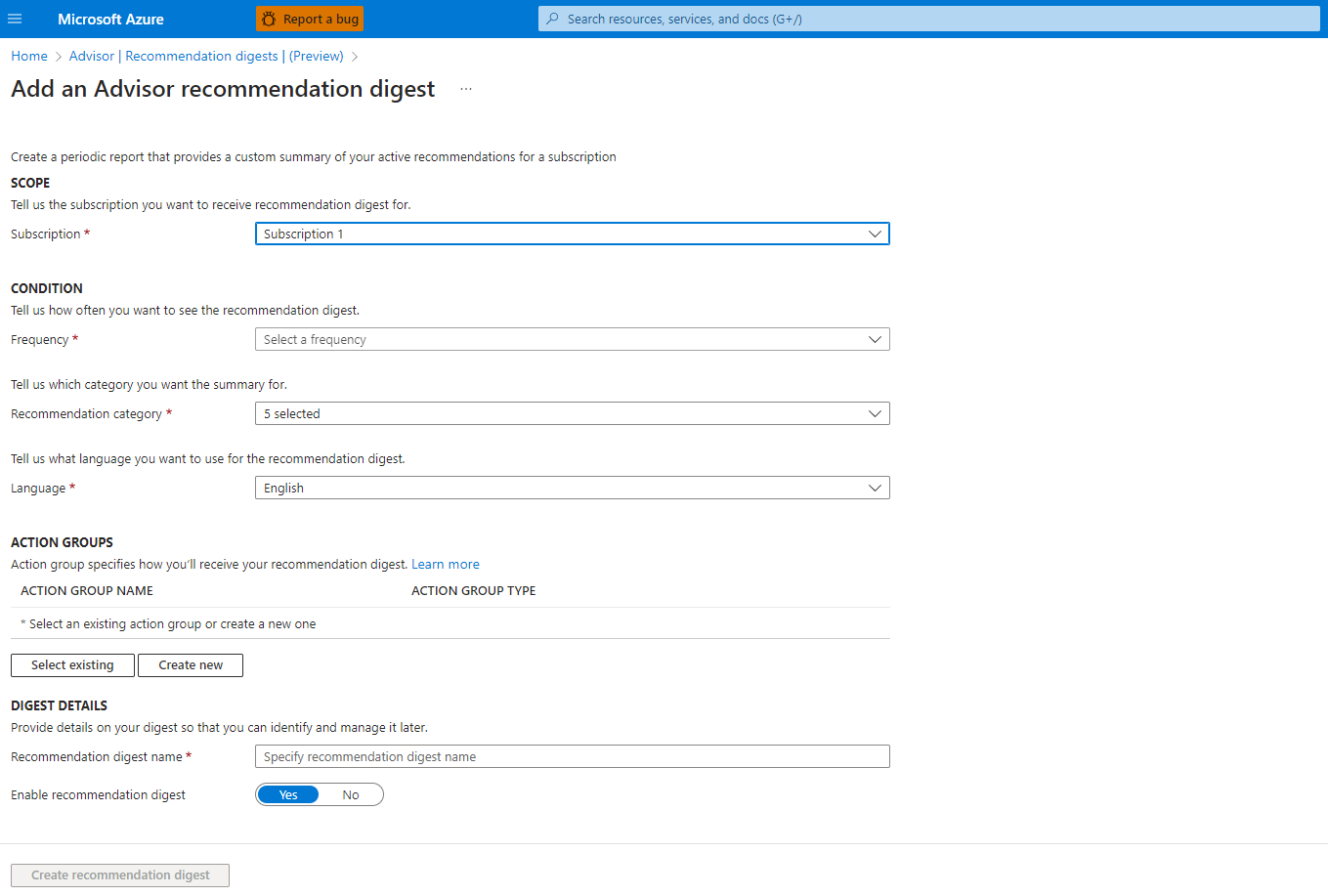Screen dimensions: 1328x896
Task: Click the chevron after Home breadcrumb
Action: 59,57
